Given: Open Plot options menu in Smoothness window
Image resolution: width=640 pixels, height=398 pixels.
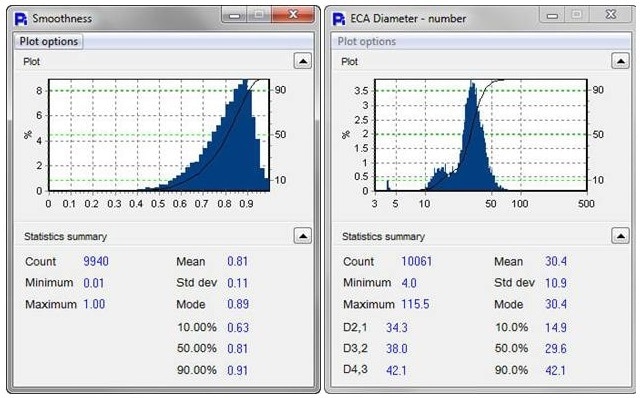Looking at the screenshot, I should tap(49, 42).
